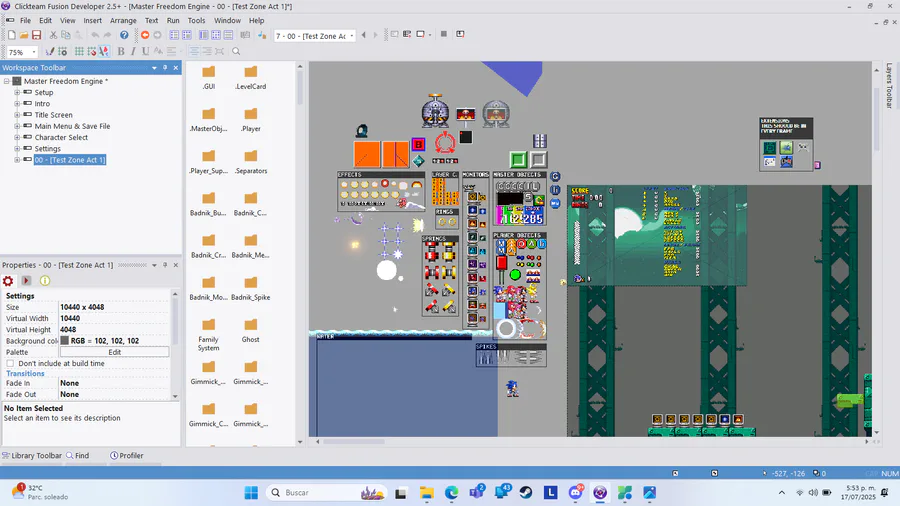The width and height of the screenshot is (900, 506).
Task: Select the Sonic sprite in frame editor
Action: (513, 388)
